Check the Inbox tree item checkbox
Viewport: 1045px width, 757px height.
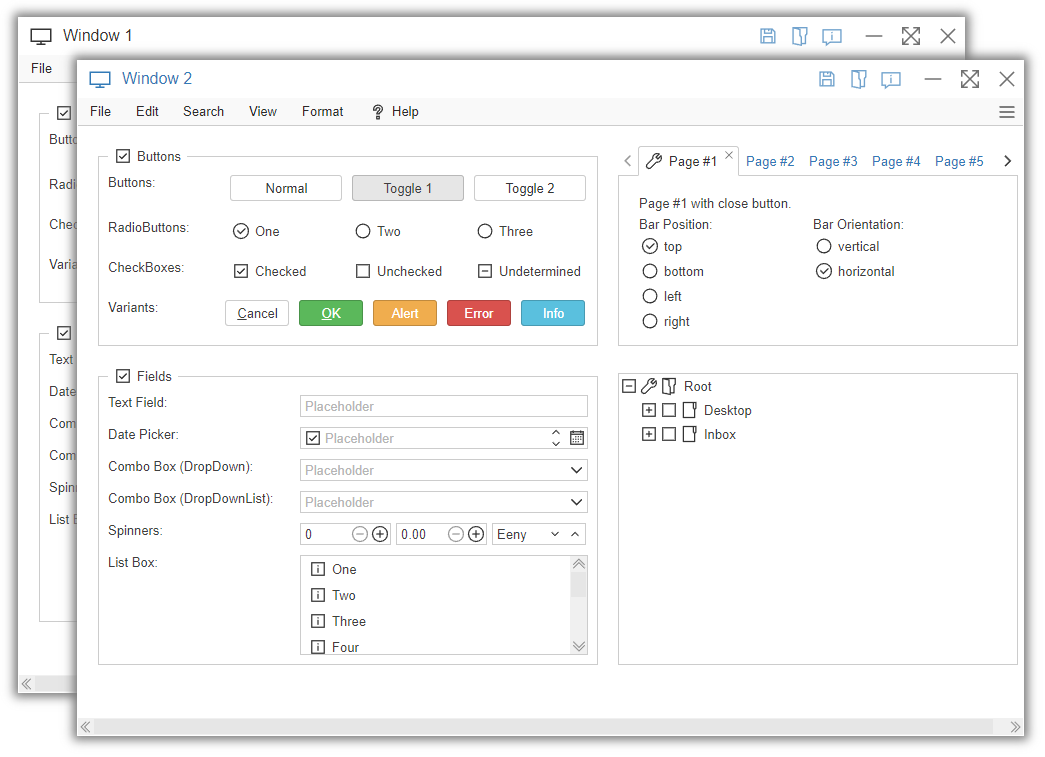(669, 434)
